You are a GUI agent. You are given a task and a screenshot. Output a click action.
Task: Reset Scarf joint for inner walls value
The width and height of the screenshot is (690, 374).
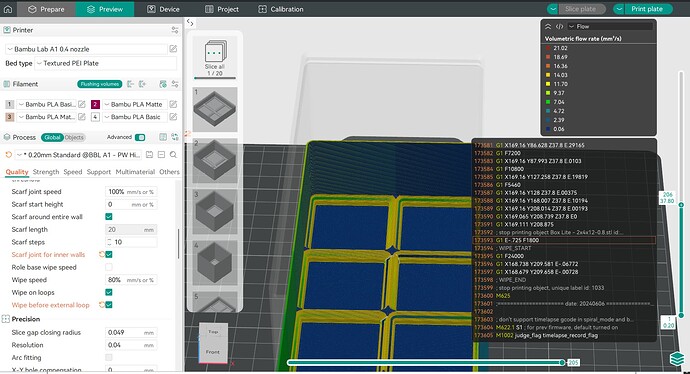coord(101,255)
